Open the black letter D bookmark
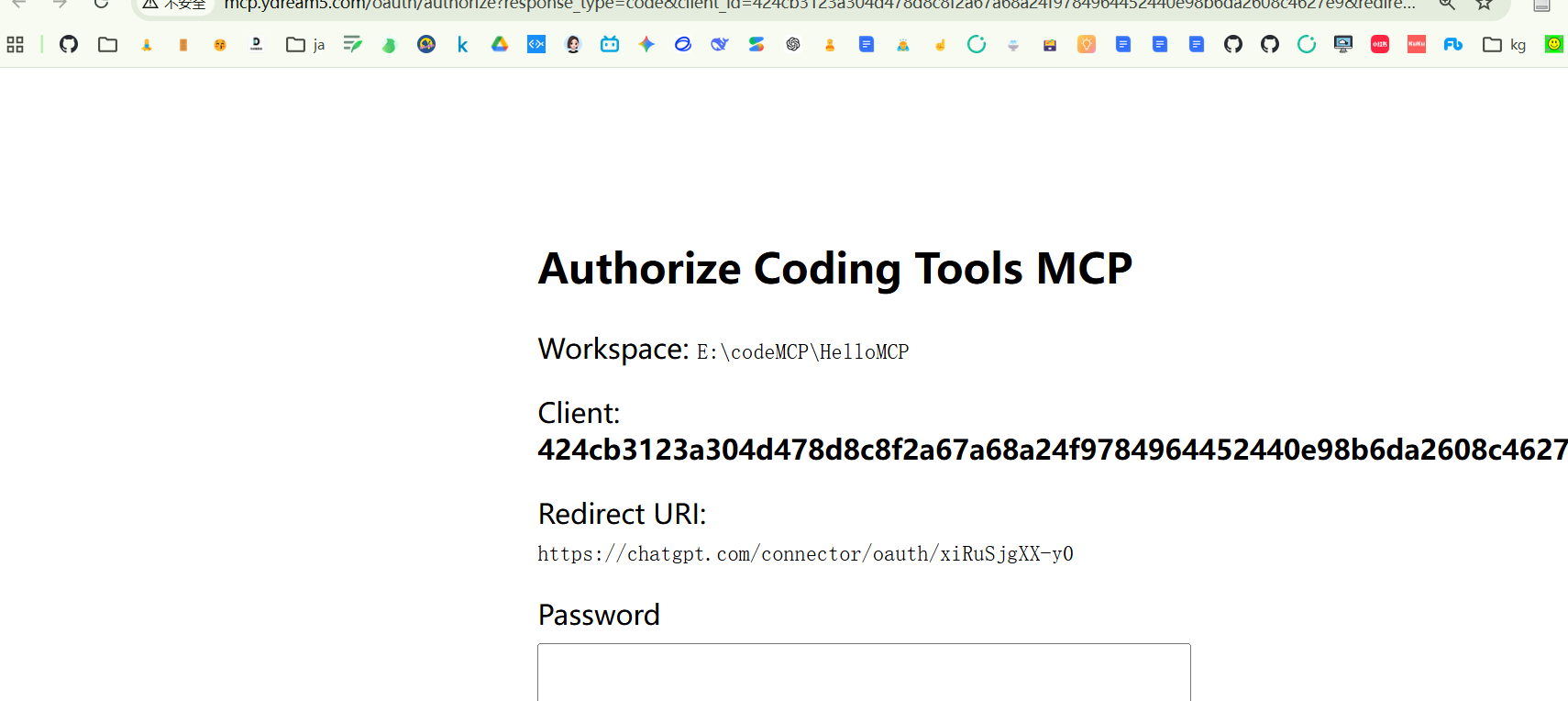 tap(257, 44)
